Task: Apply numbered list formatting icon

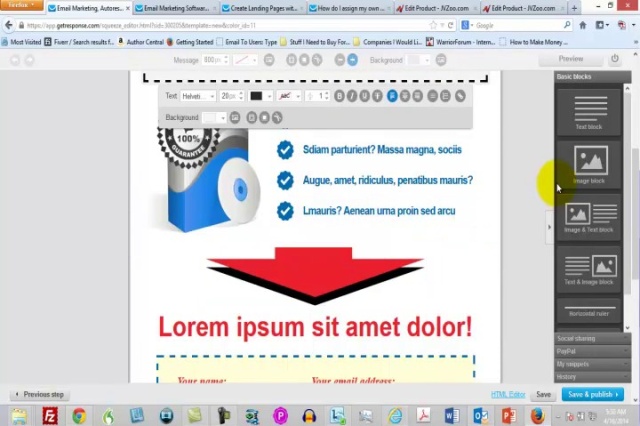Action: tap(445, 96)
